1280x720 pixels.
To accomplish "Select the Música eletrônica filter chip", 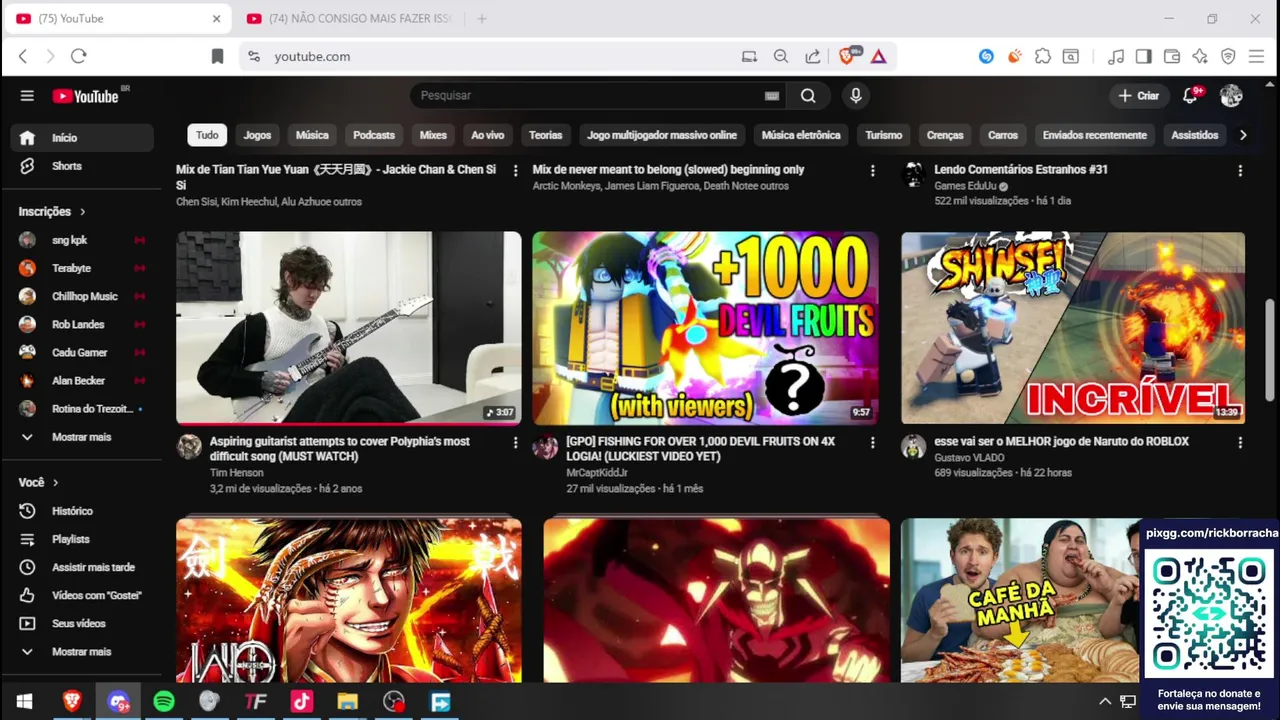I will tap(801, 135).
